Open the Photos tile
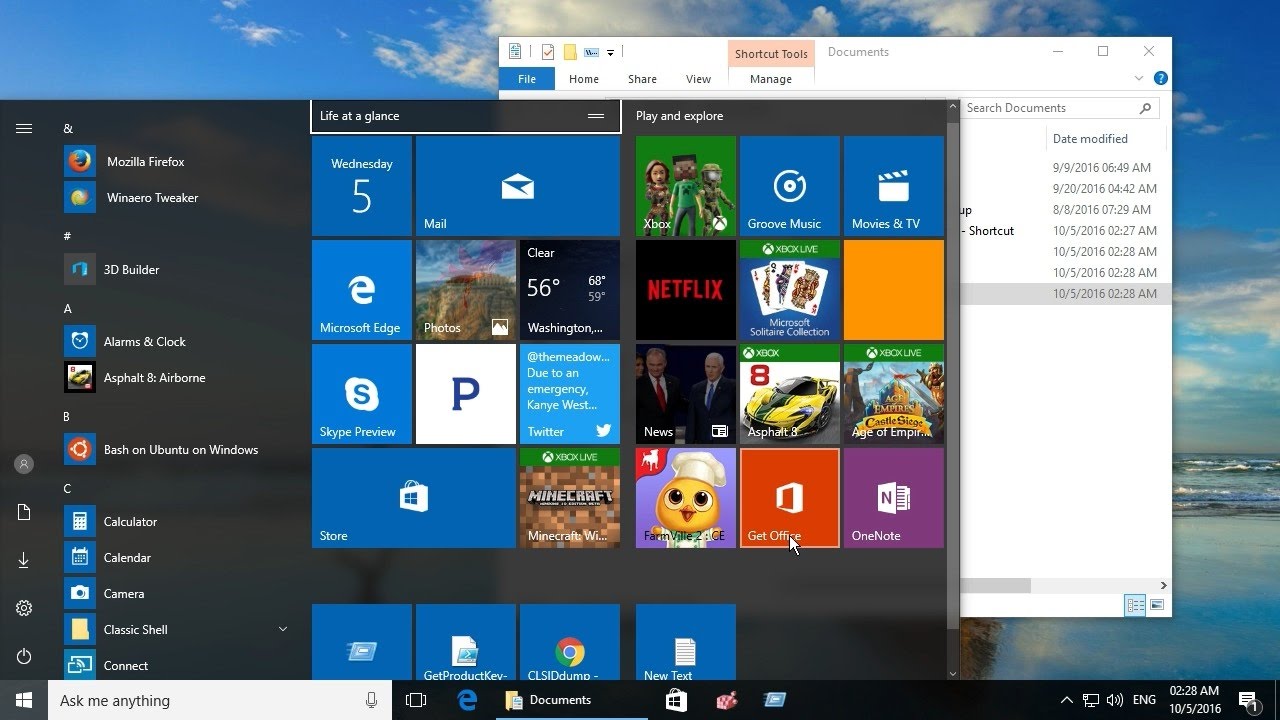1280x720 pixels. click(x=466, y=290)
